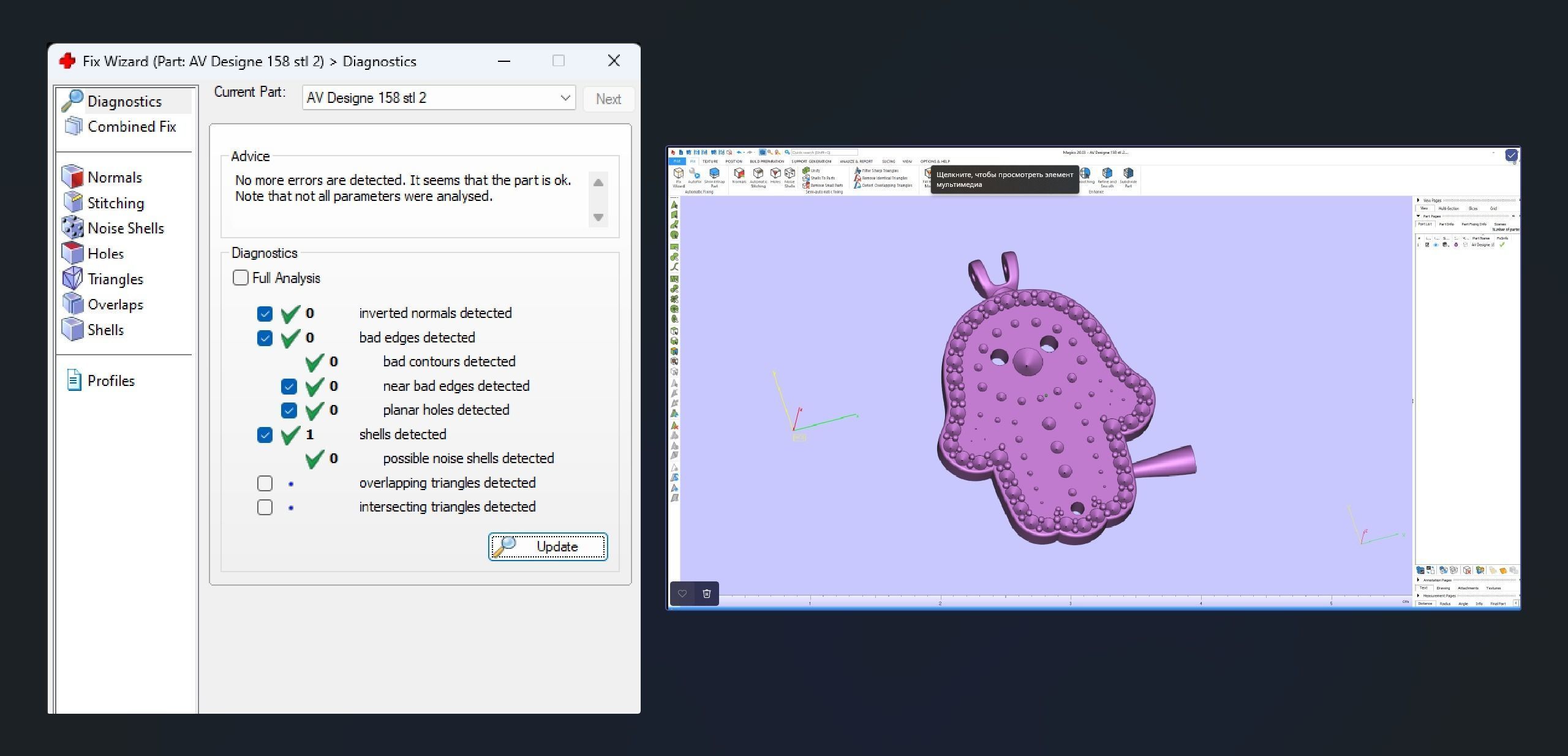
Task: Uncheck near bad edges detected checkbox
Action: click(x=288, y=387)
